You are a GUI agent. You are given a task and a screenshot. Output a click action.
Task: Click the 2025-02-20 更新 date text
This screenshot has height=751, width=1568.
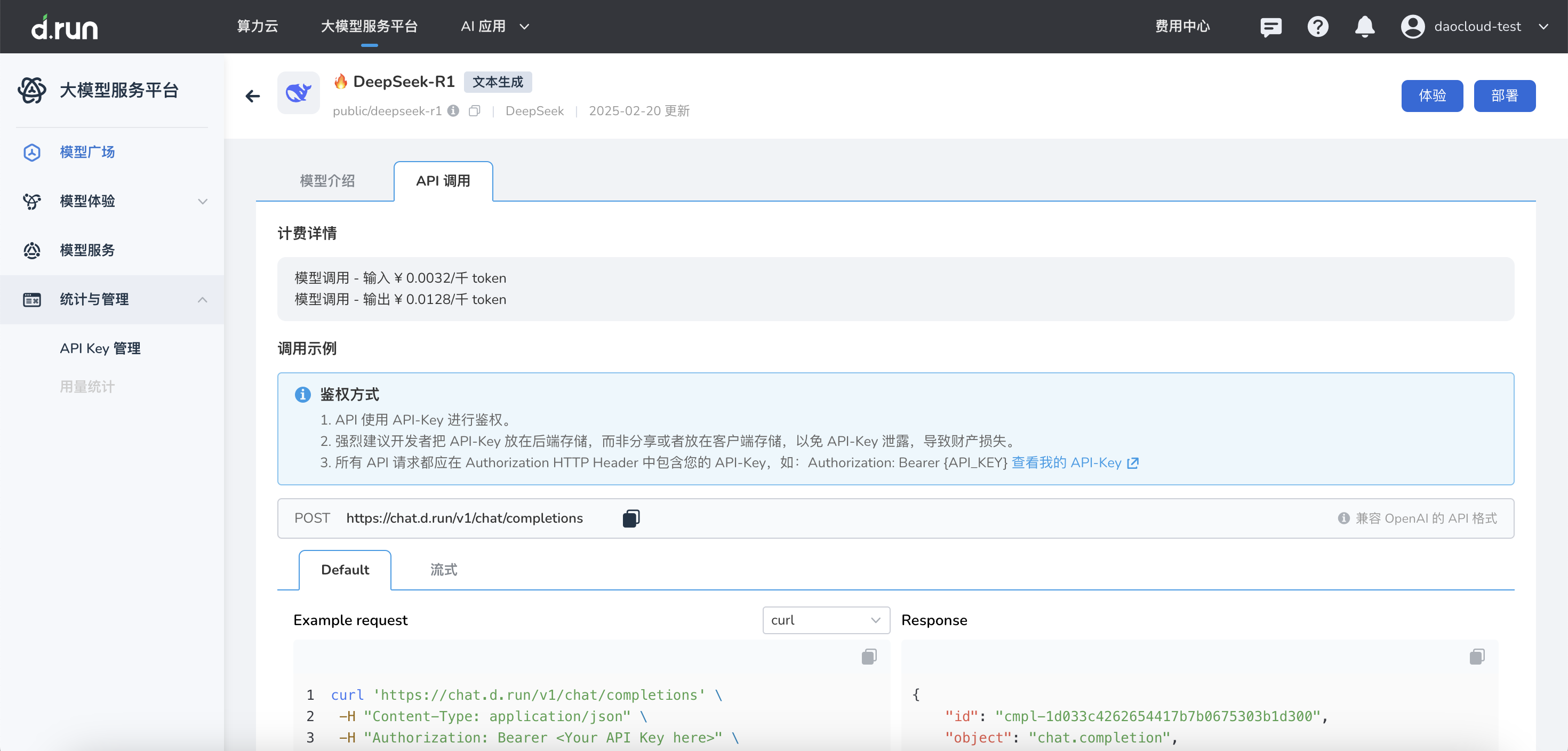point(639,111)
